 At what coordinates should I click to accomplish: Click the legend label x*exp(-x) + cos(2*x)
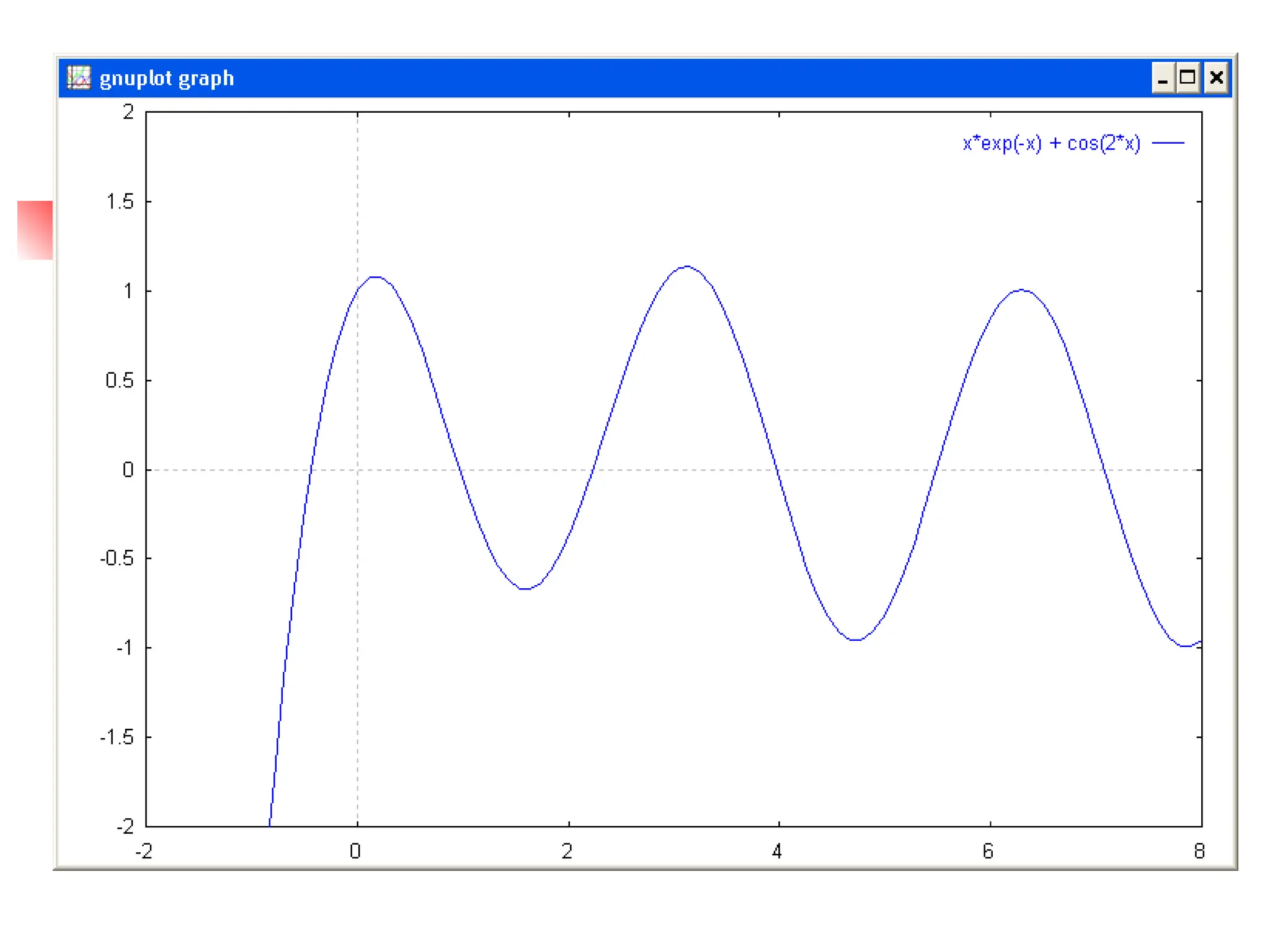[x=1051, y=143]
